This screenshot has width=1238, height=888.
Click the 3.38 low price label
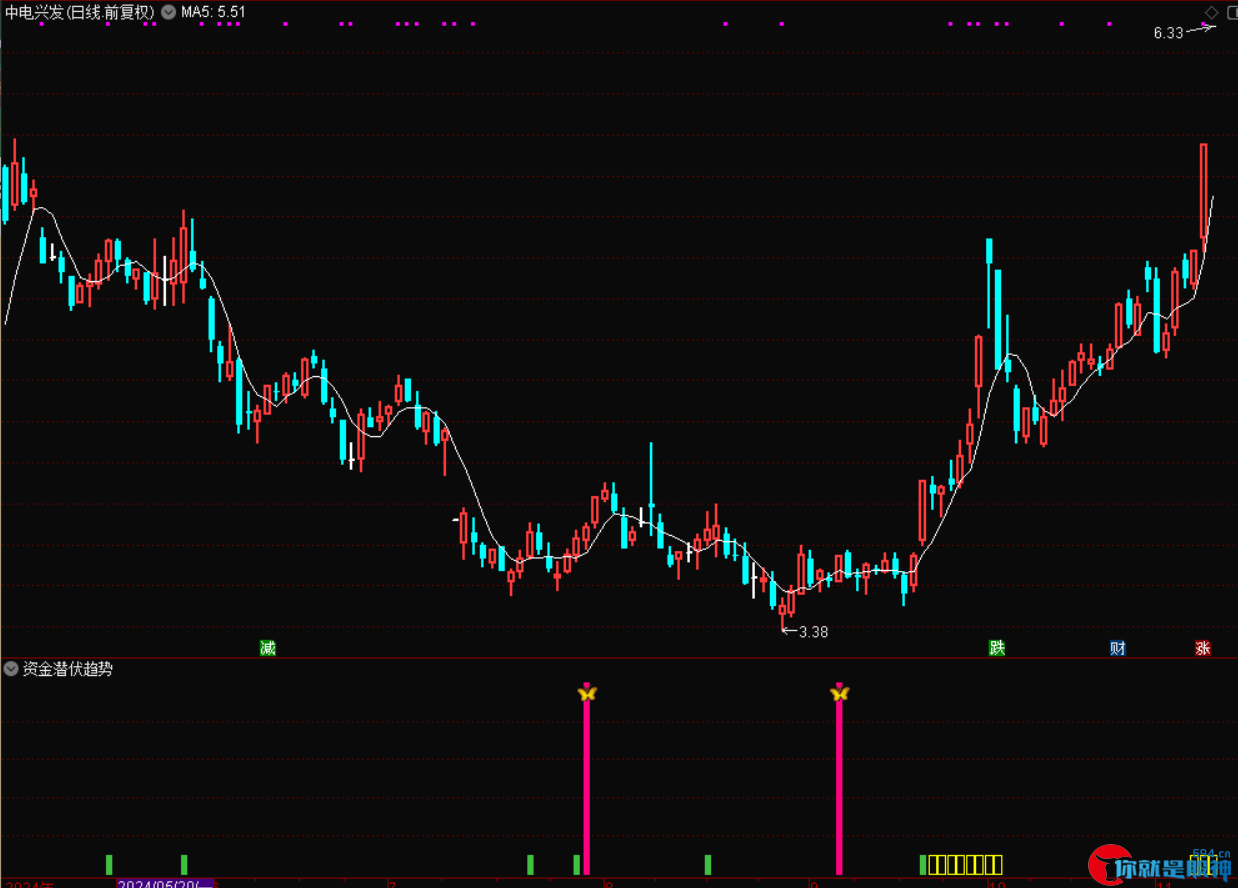tap(813, 632)
